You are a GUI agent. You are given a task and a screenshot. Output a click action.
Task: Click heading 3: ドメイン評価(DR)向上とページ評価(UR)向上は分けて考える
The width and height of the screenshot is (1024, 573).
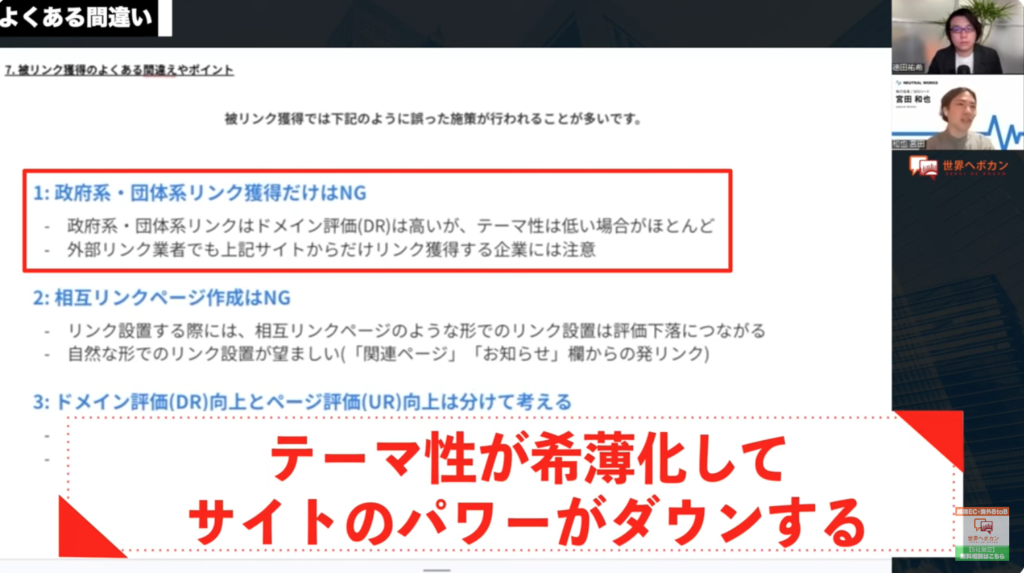pos(302,401)
